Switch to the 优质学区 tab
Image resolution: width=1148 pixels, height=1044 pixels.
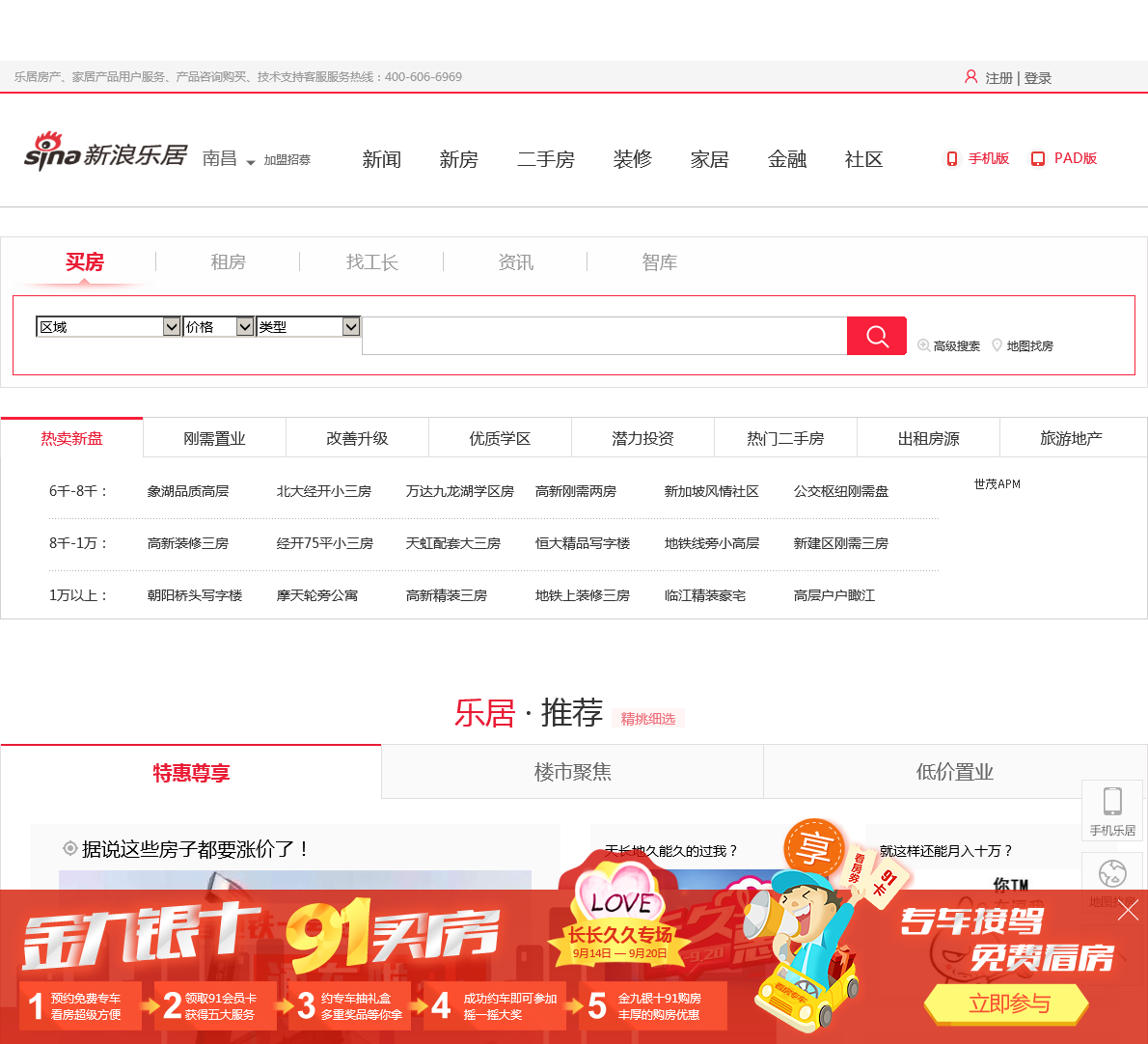(x=500, y=438)
